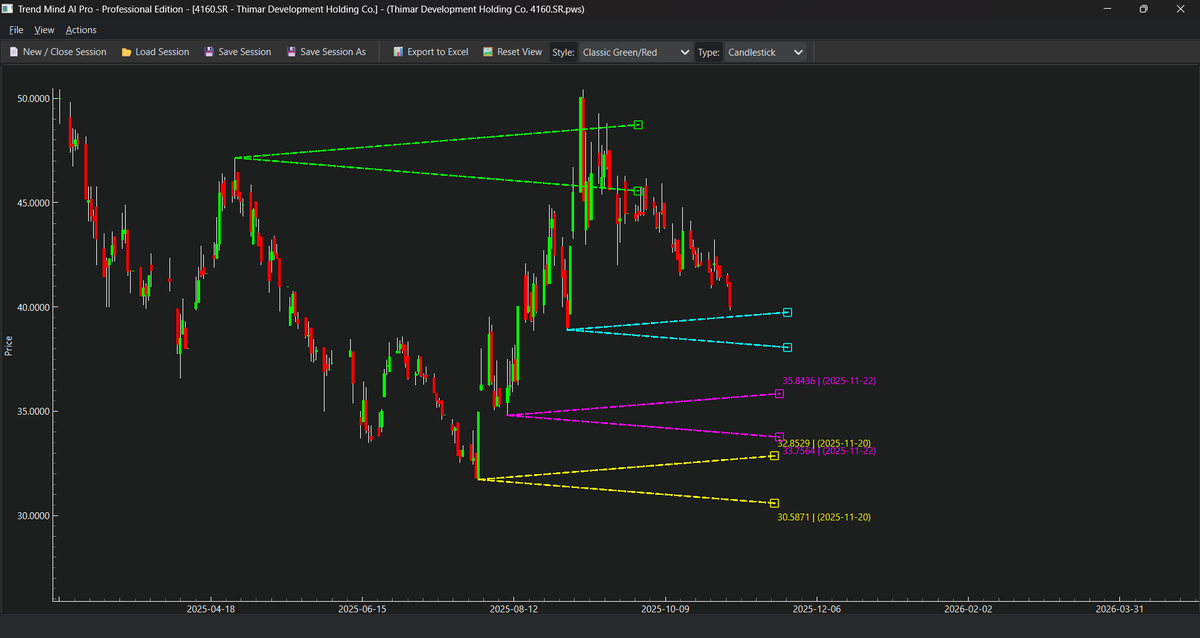1200x638 pixels.
Task: Open the Style dropdown showing Classic Green/Red
Action: click(x=636, y=52)
